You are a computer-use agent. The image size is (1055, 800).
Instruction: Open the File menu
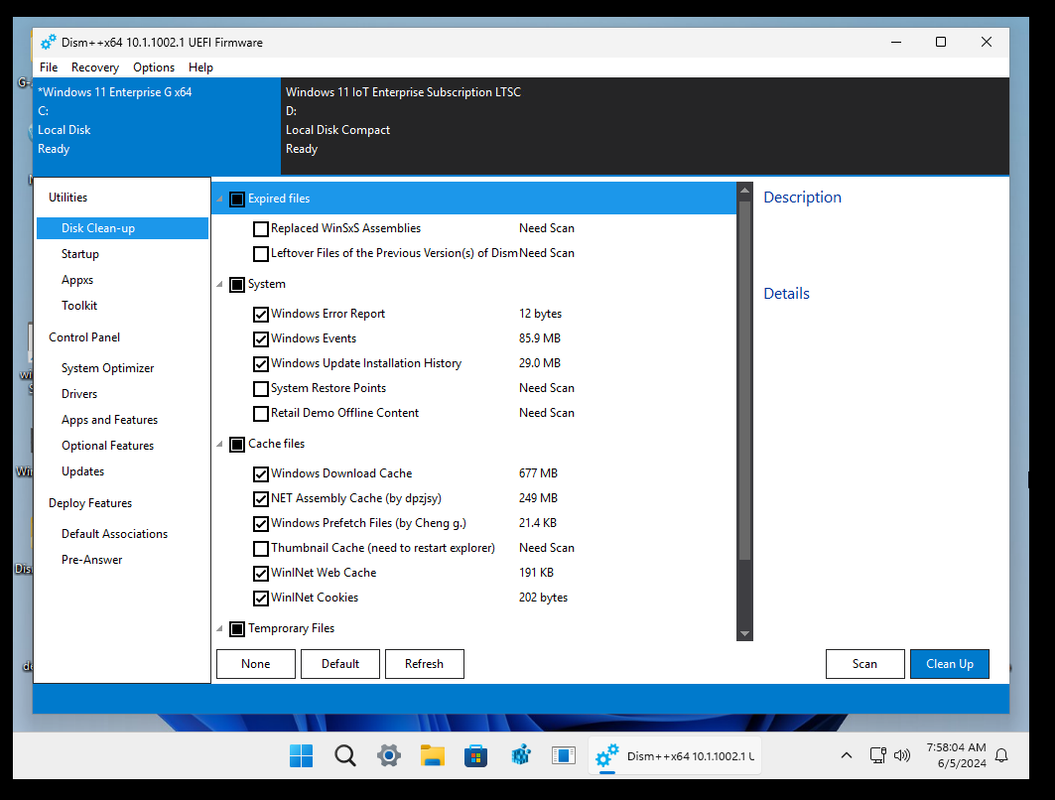point(48,67)
